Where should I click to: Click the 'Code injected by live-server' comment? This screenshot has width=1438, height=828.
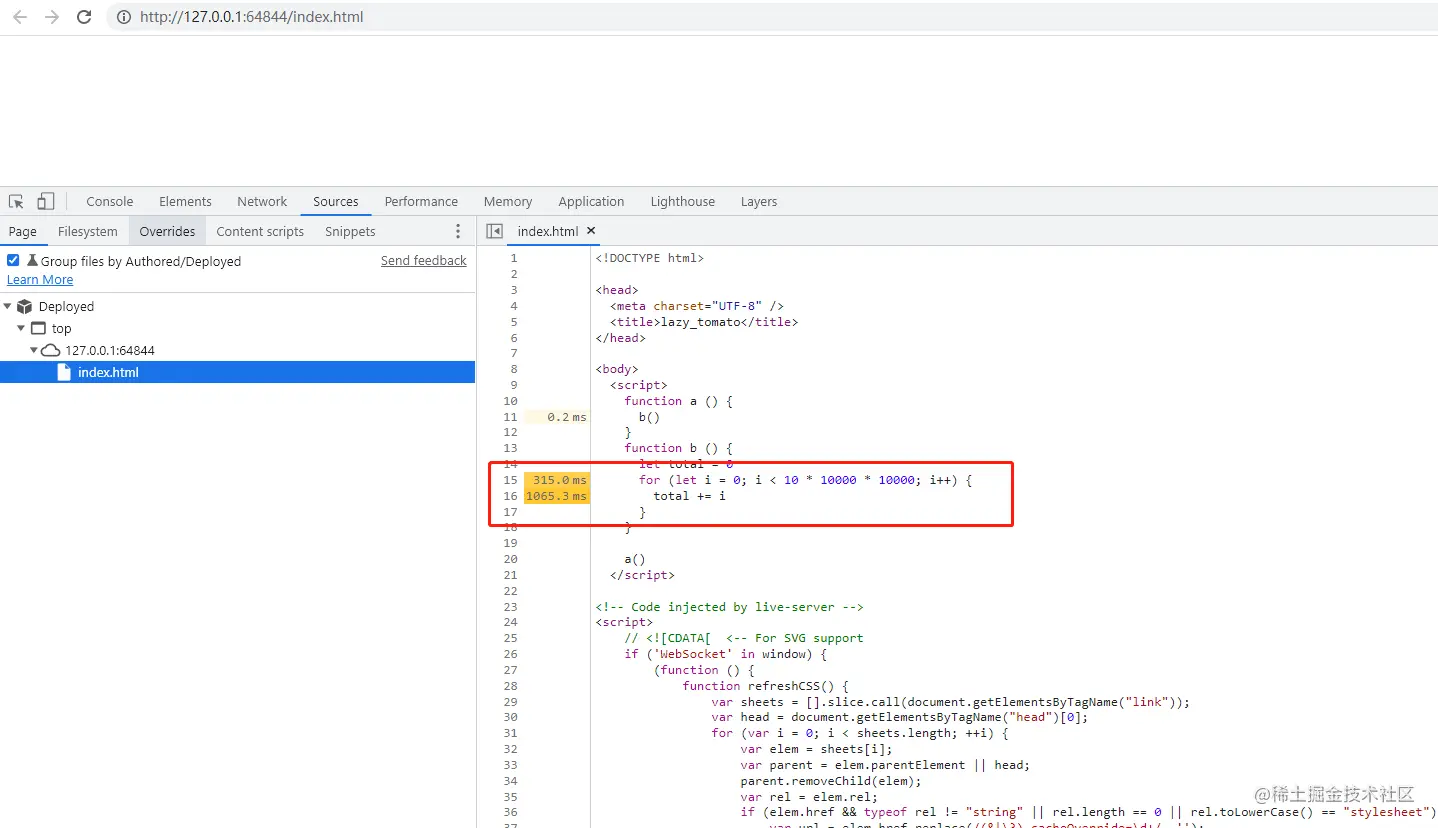pyautogui.click(x=730, y=607)
